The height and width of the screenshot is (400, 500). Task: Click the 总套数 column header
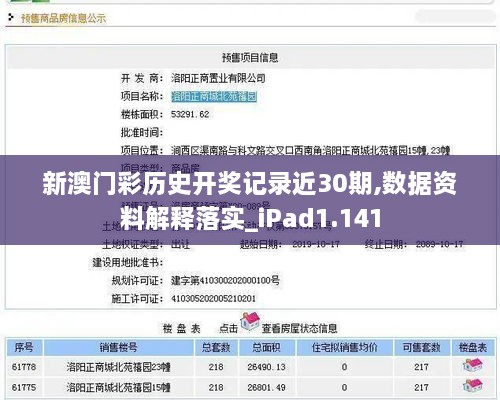click(216, 348)
